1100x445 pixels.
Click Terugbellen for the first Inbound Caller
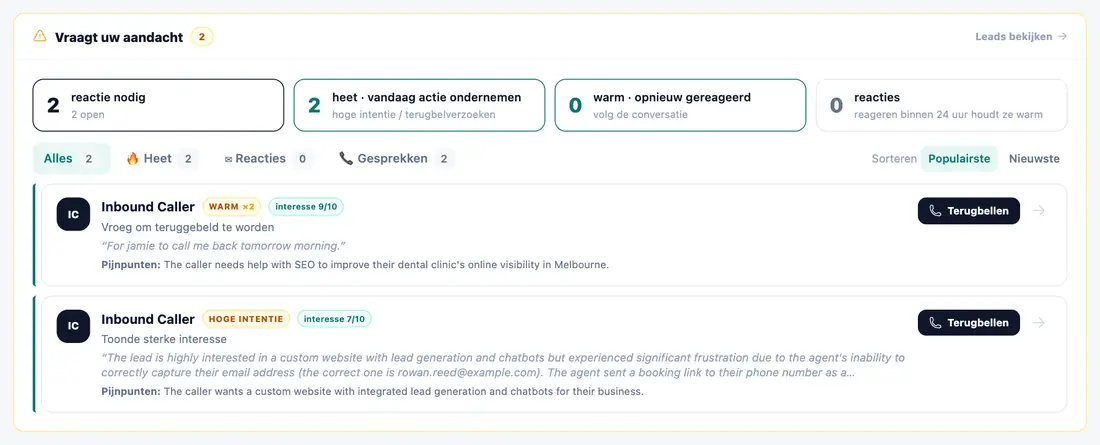point(969,211)
